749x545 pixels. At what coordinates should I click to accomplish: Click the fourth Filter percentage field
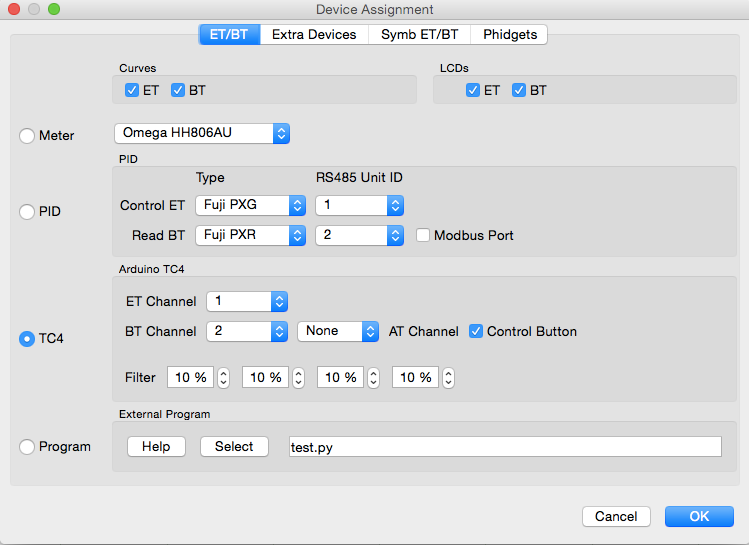pos(415,377)
